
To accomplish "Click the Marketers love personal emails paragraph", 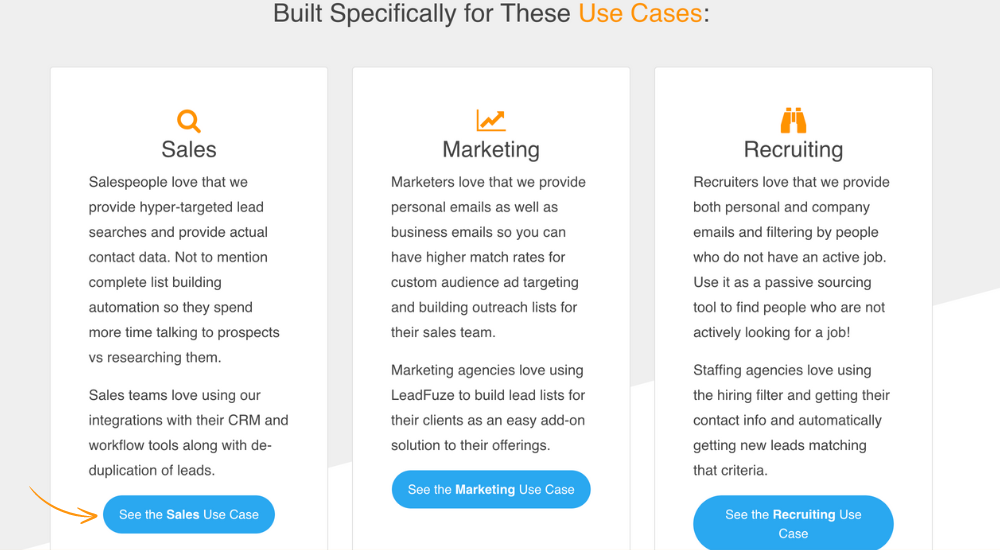I will coord(488,256).
